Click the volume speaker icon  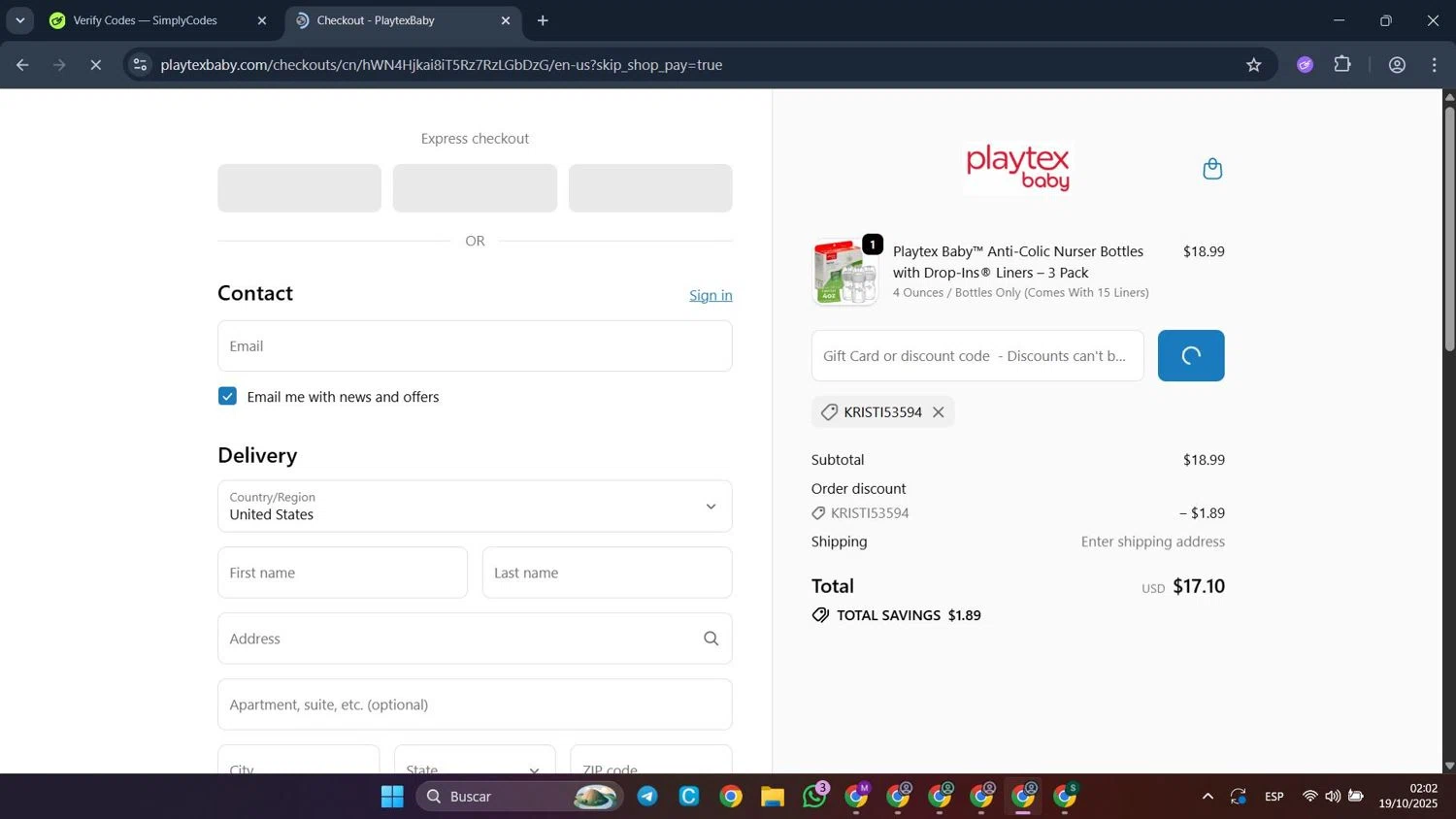[x=1333, y=797]
